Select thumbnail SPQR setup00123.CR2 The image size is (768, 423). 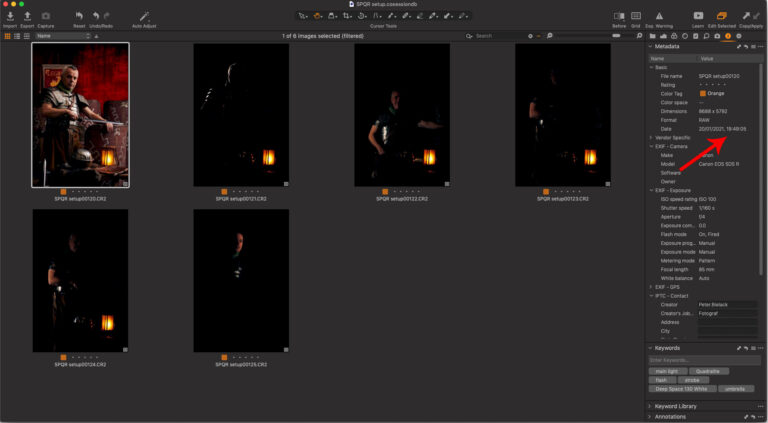(563, 115)
